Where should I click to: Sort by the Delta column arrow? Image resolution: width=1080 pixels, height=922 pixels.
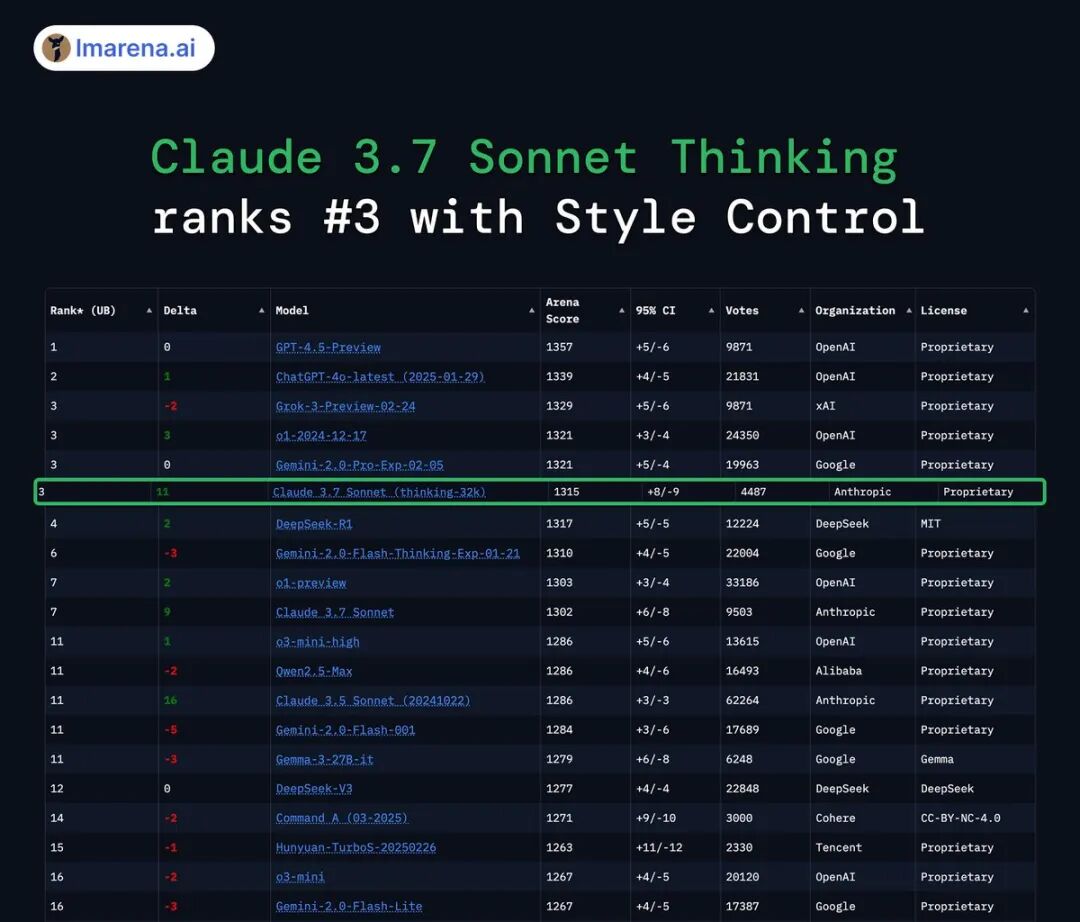pyautogui.click(x=262, y=311)
